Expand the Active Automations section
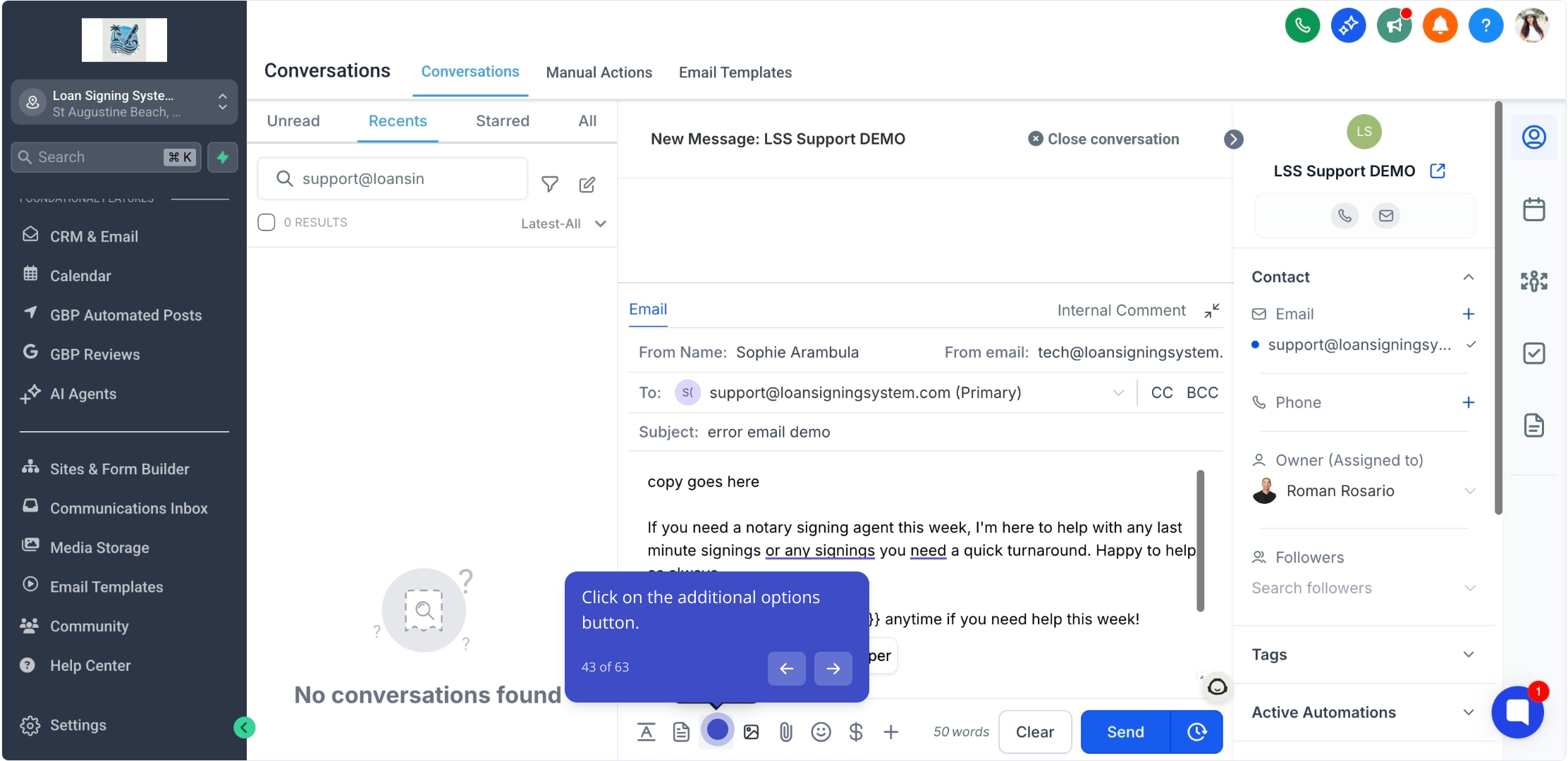 coord(1469,712)
